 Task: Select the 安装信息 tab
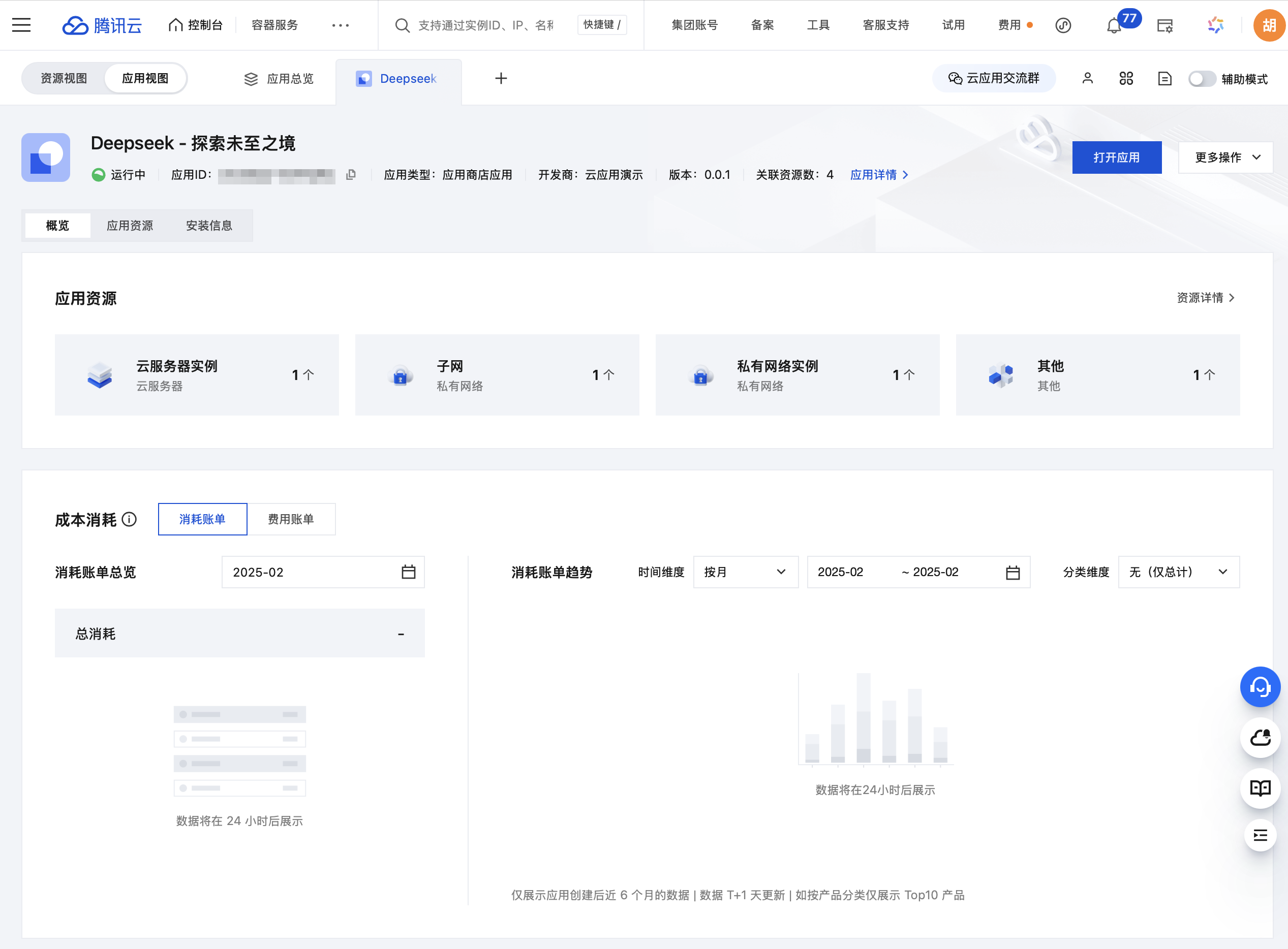tap(209, 225)
